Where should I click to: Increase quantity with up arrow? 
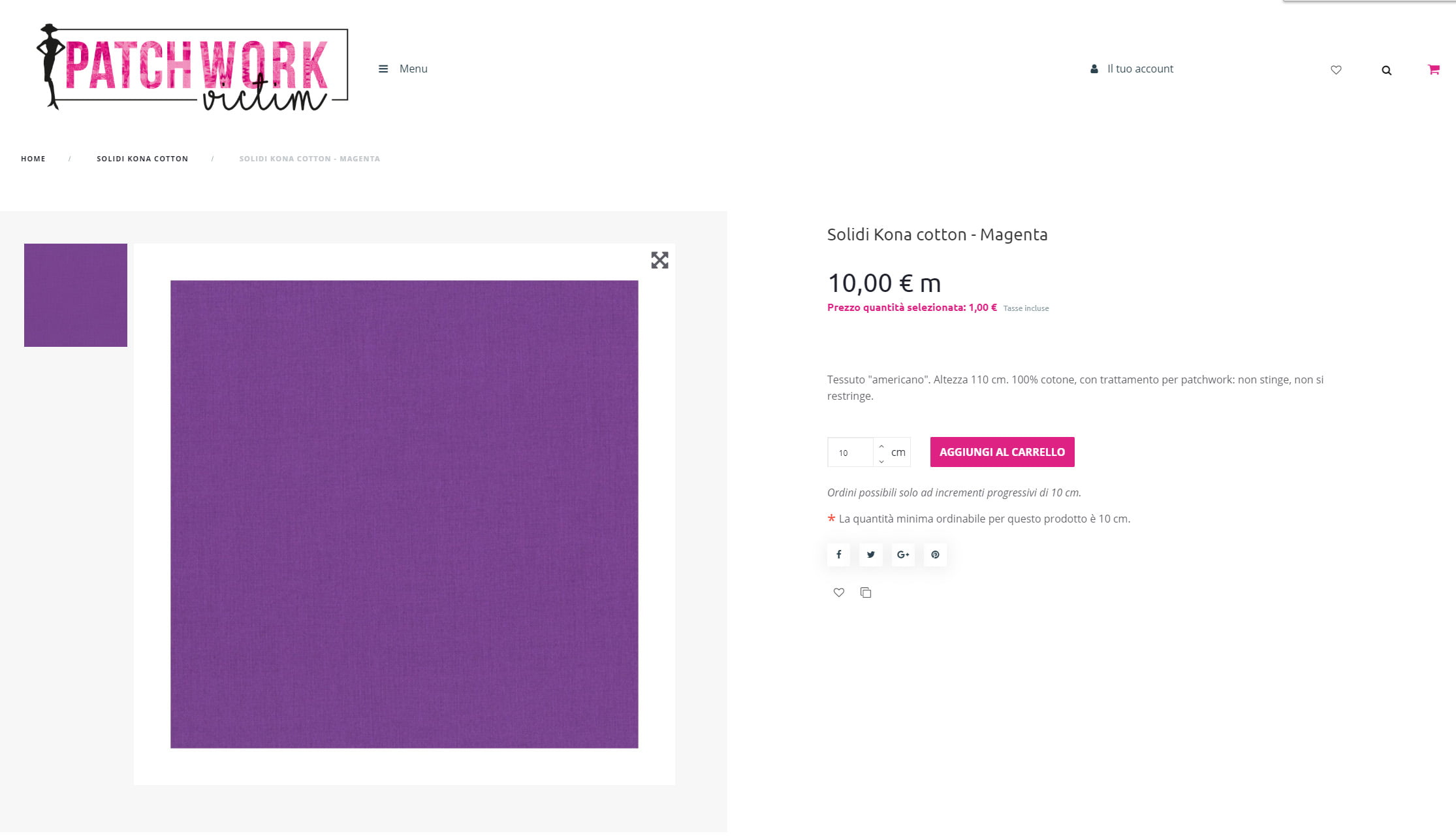(881, 446)
